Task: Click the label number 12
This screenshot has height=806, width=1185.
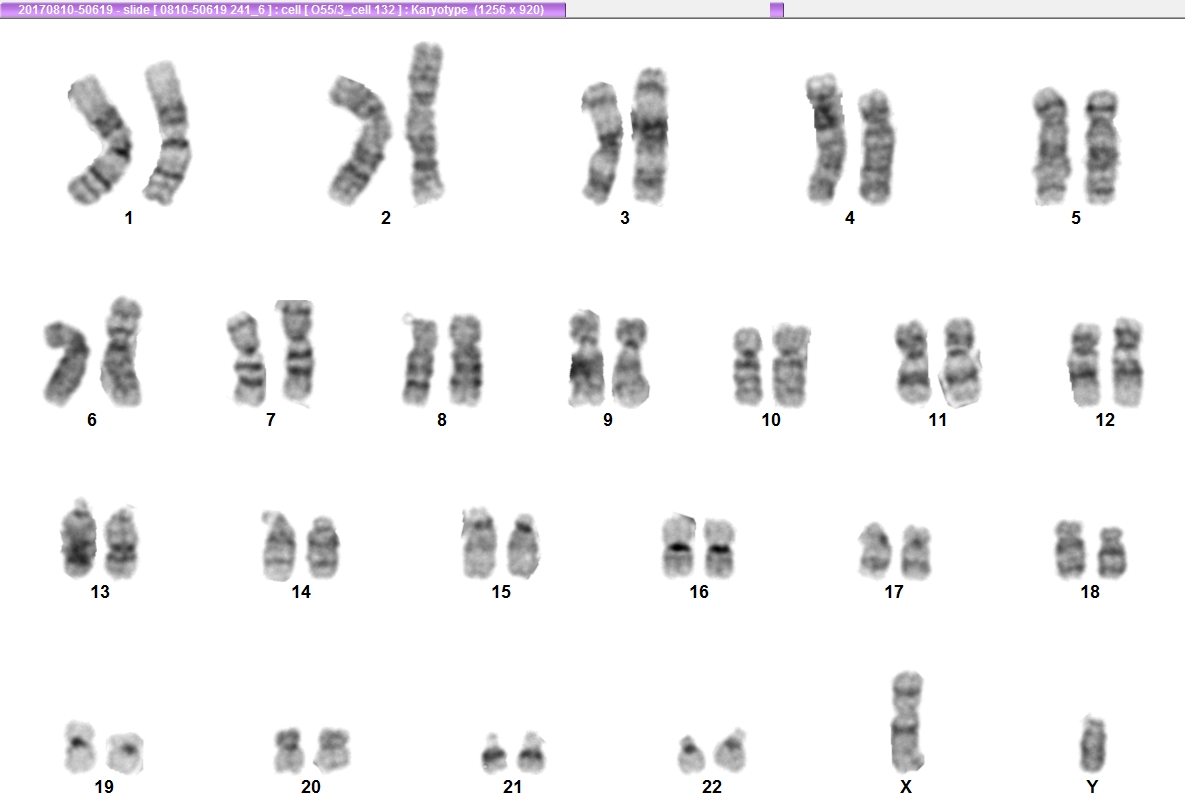Action: point(1105,420)
